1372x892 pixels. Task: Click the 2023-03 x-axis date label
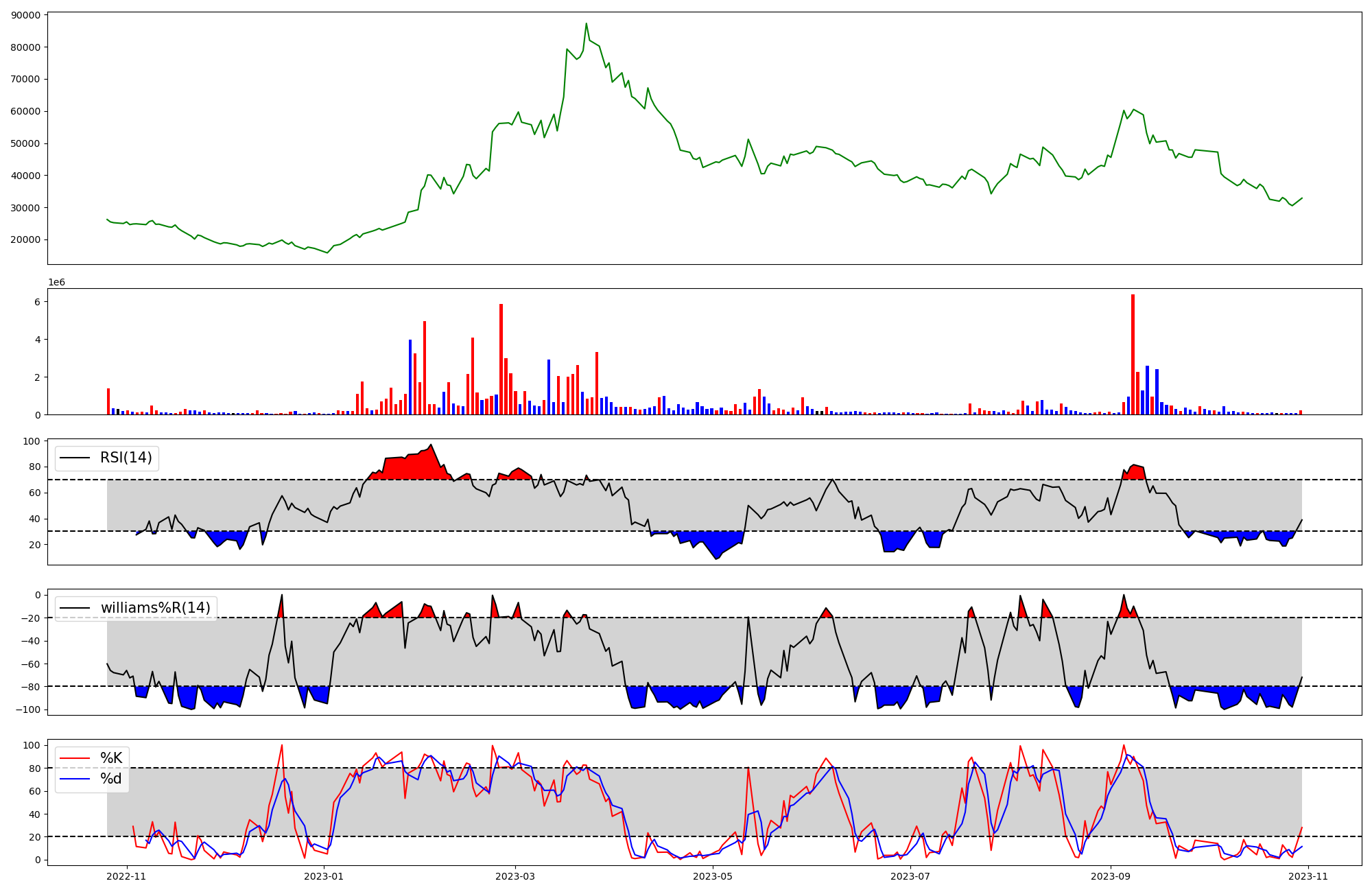coord(515,876)
